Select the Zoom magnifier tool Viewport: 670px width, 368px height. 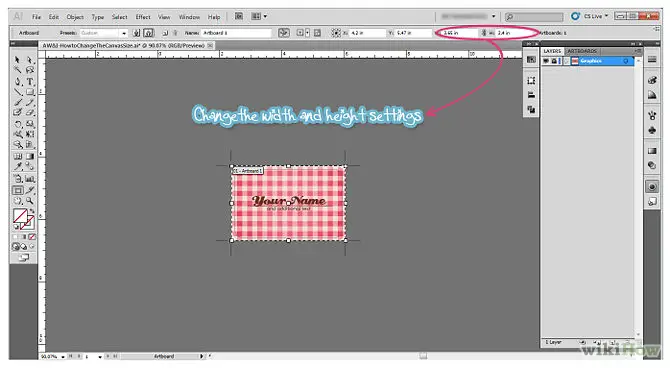pos(29,201)
